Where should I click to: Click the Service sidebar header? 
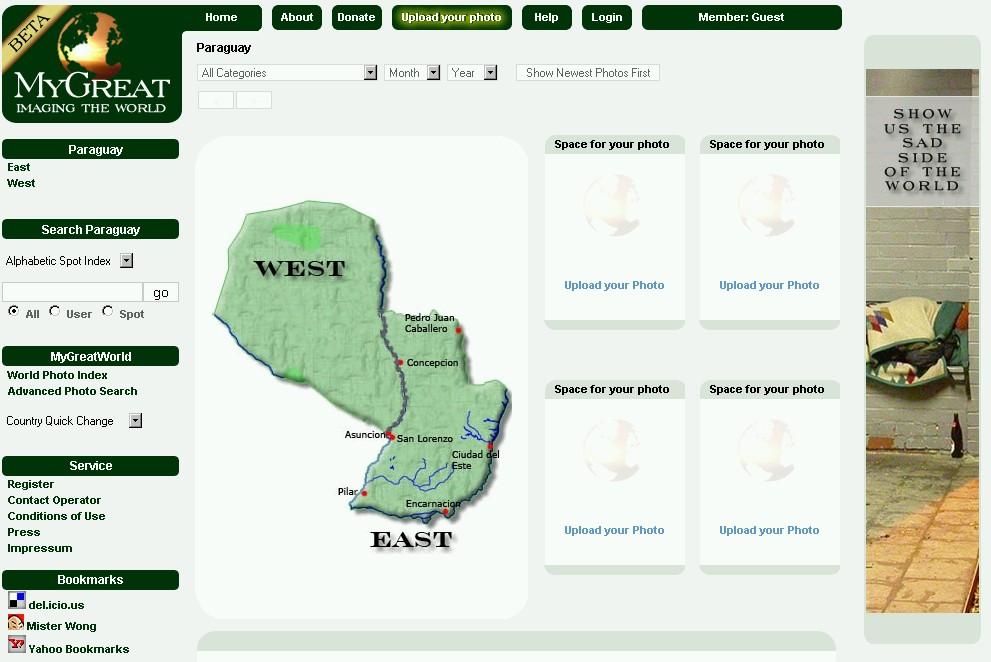[x=90, y=465]
